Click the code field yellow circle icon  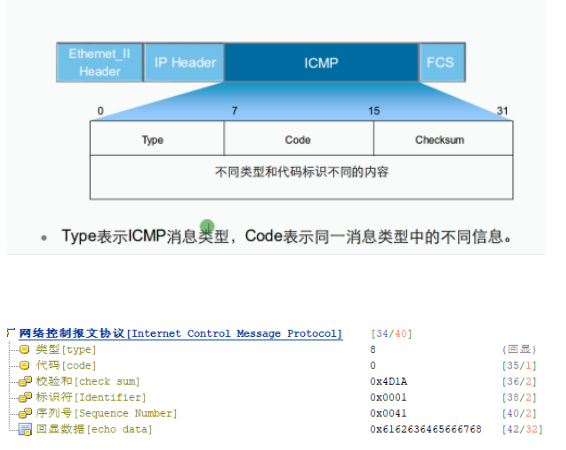[x=24, y=366]
